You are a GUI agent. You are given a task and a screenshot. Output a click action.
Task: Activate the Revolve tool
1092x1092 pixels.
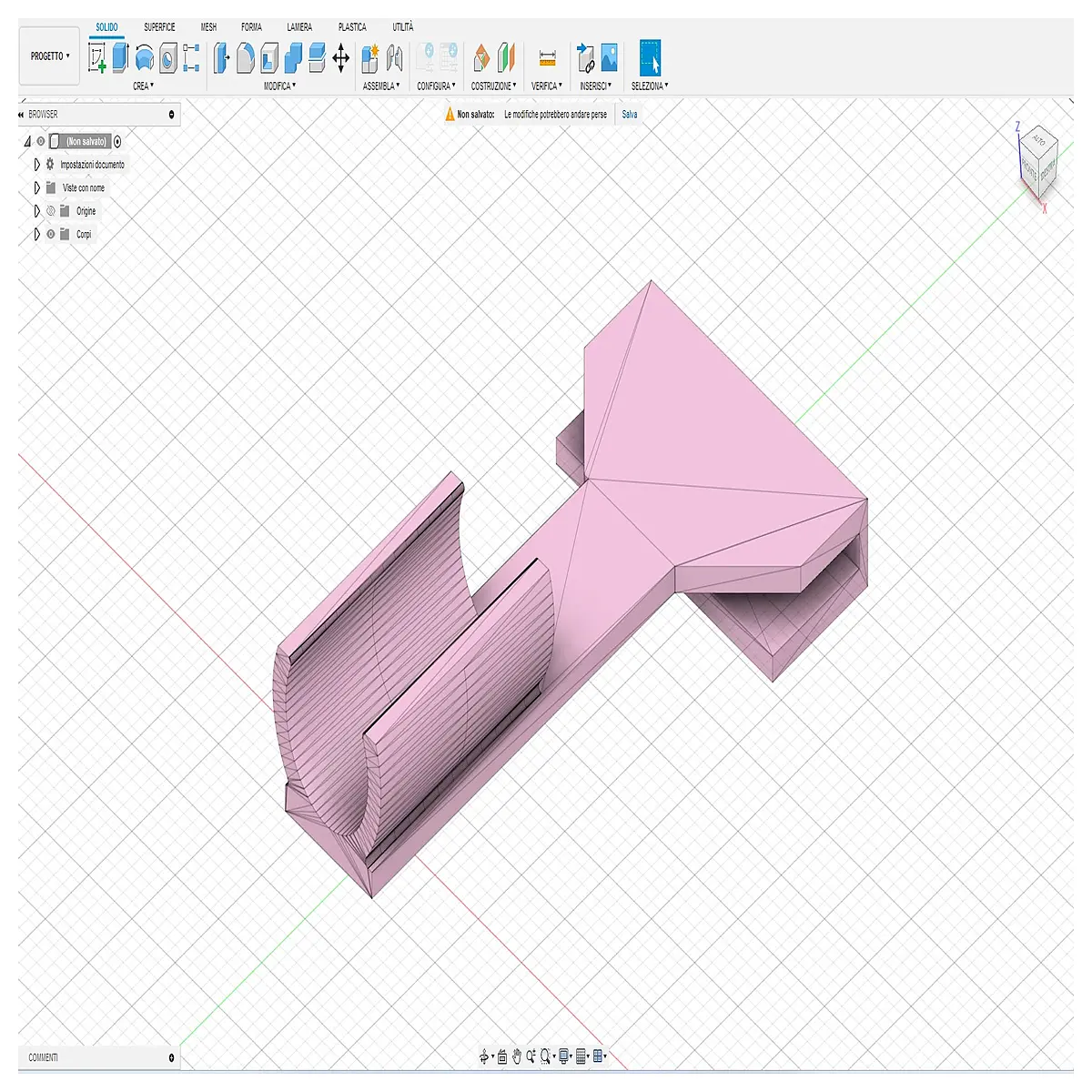point(144,58)
